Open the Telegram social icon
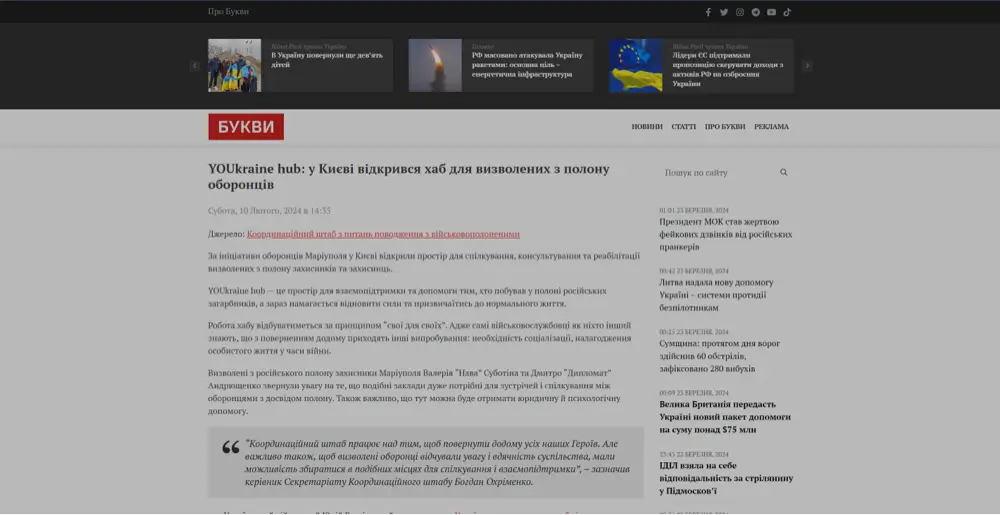 (756, 12)
